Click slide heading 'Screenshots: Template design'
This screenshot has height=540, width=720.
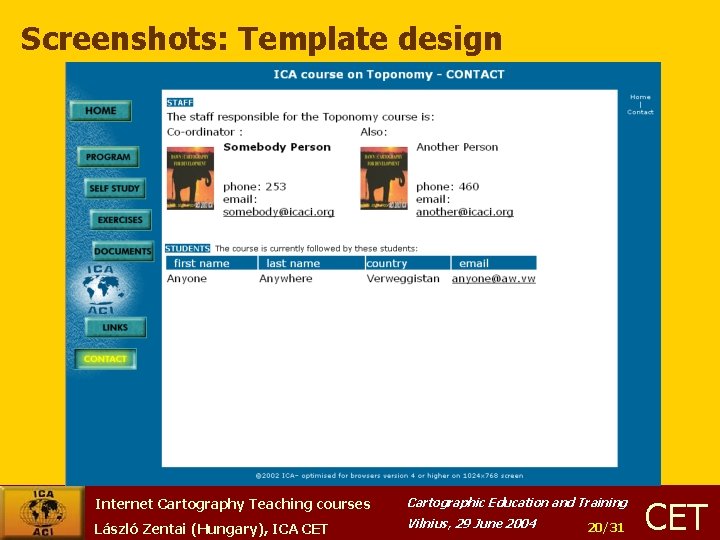261,39
